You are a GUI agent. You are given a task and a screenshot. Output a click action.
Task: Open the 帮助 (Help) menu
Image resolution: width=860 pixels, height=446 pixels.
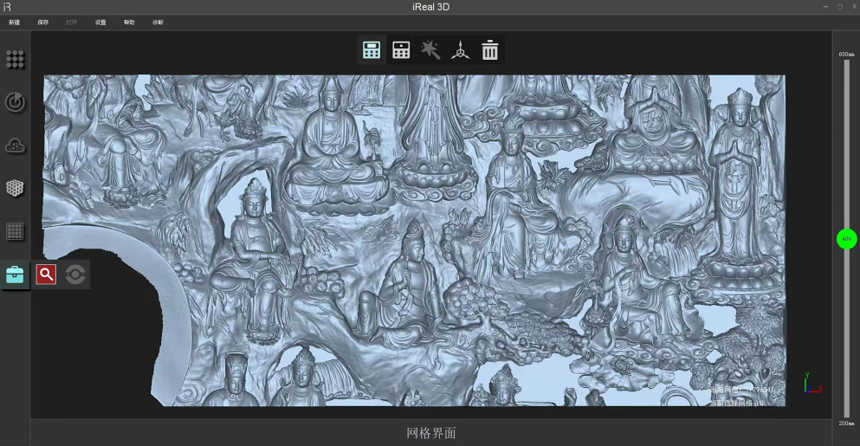[129, 21]
